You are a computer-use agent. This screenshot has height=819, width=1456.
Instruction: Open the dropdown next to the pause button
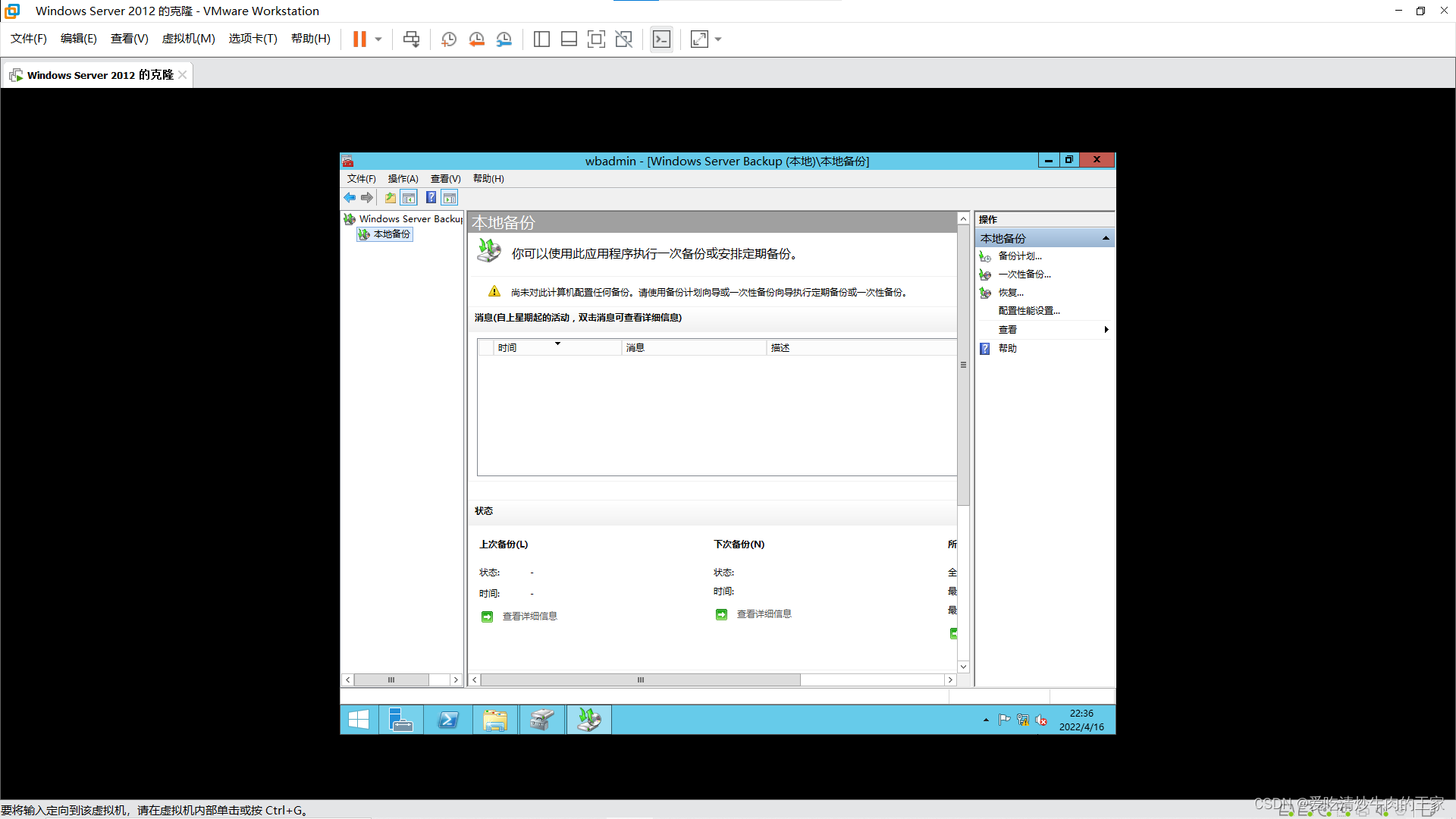(378, 39)
